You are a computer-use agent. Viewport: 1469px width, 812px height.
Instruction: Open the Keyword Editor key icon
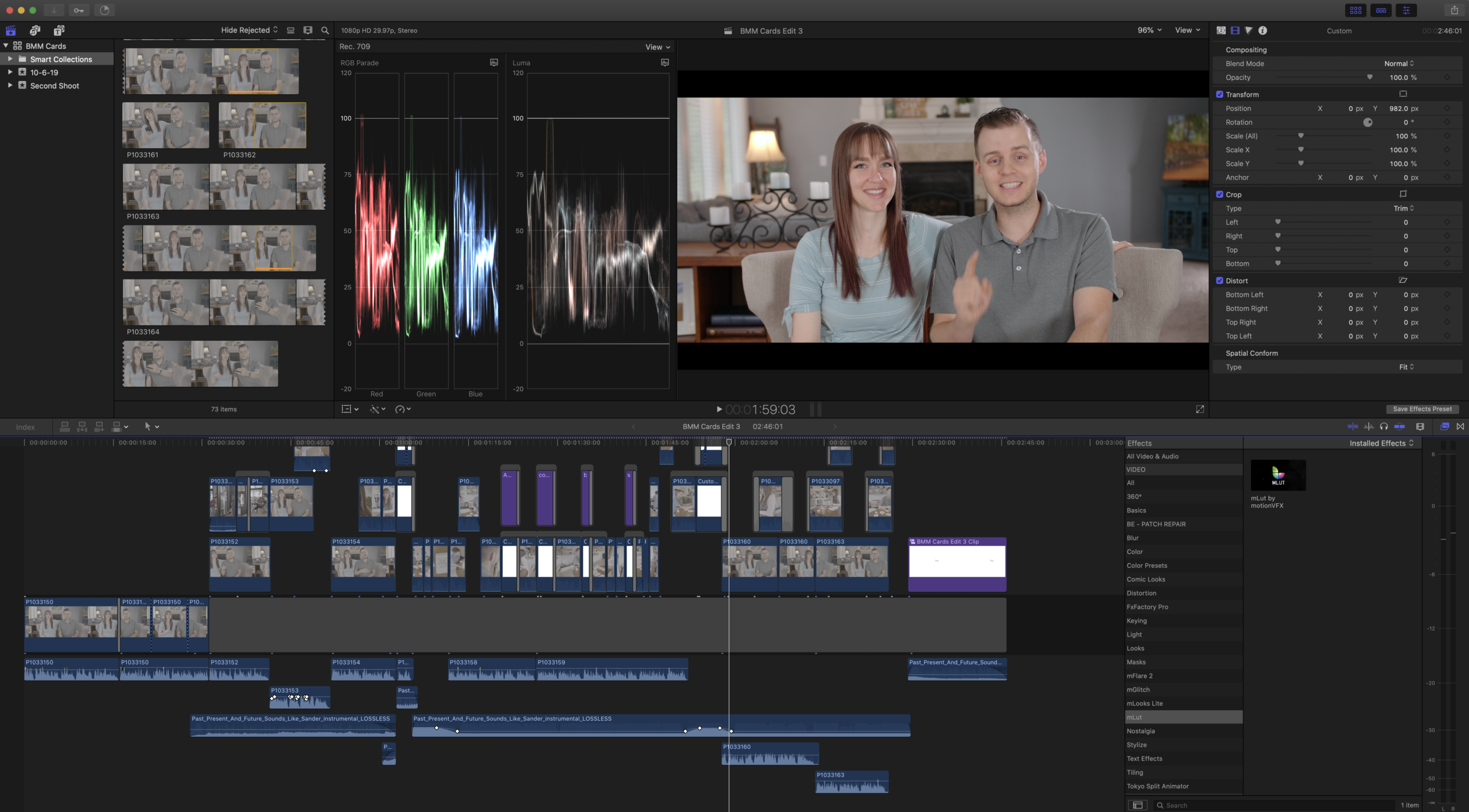[79, 10]
